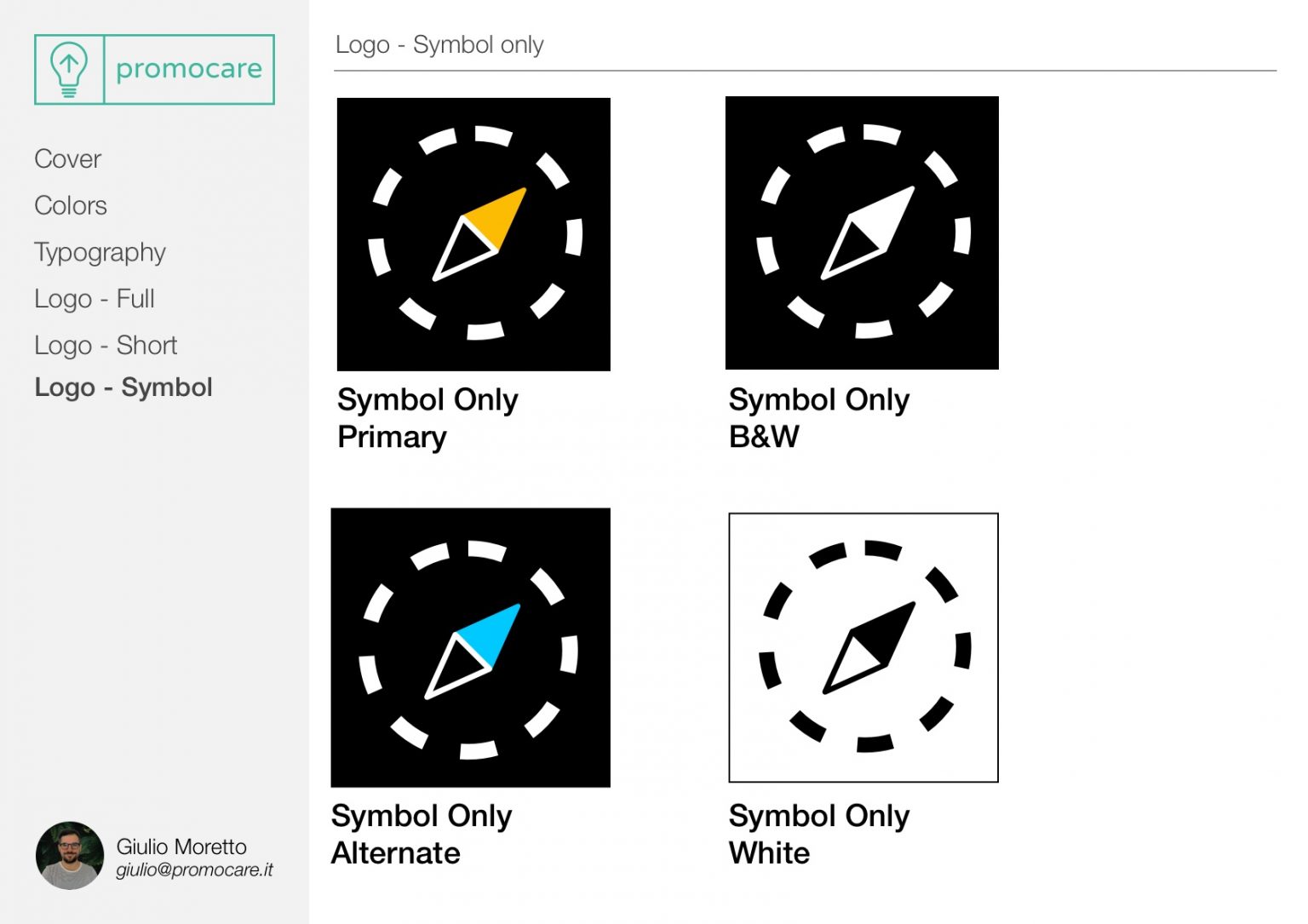The height and width of the screenshot is (924, 1308).
Task: Click the 'Logo - Symbol only' heading
Action: click(439, 44)
